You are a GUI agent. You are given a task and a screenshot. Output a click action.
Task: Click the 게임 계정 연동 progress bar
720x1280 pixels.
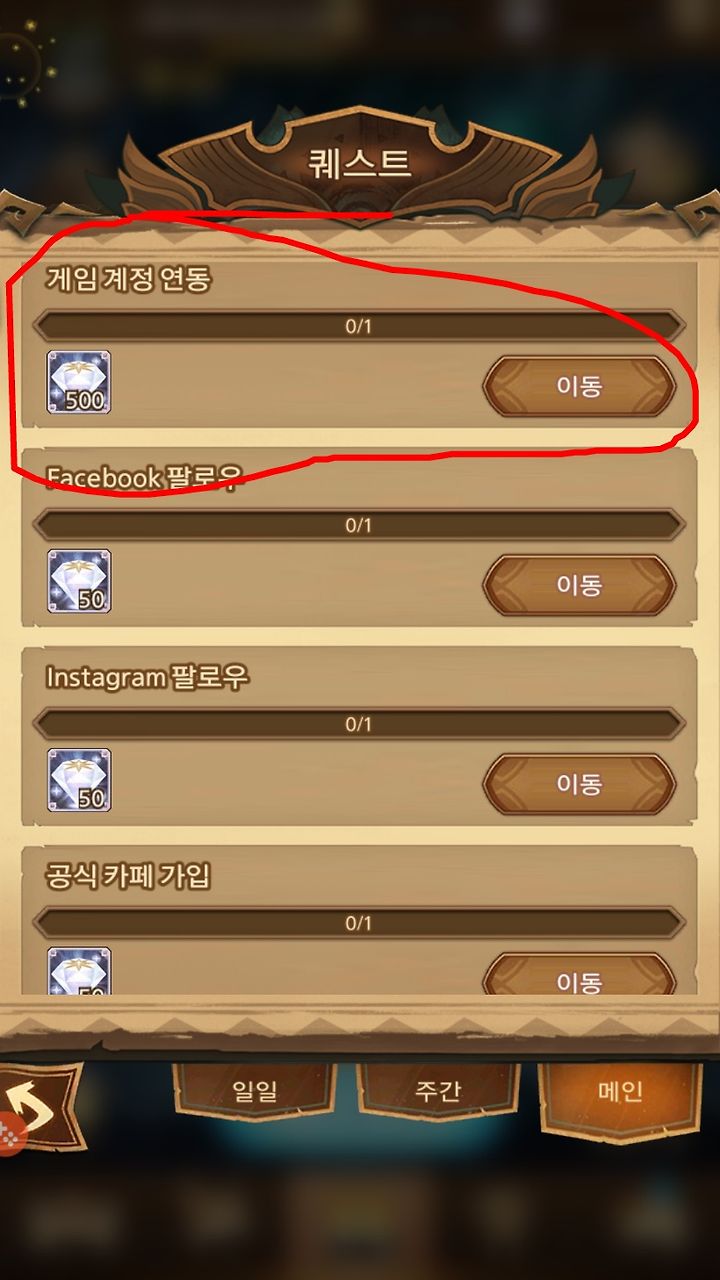pos(359,326)
